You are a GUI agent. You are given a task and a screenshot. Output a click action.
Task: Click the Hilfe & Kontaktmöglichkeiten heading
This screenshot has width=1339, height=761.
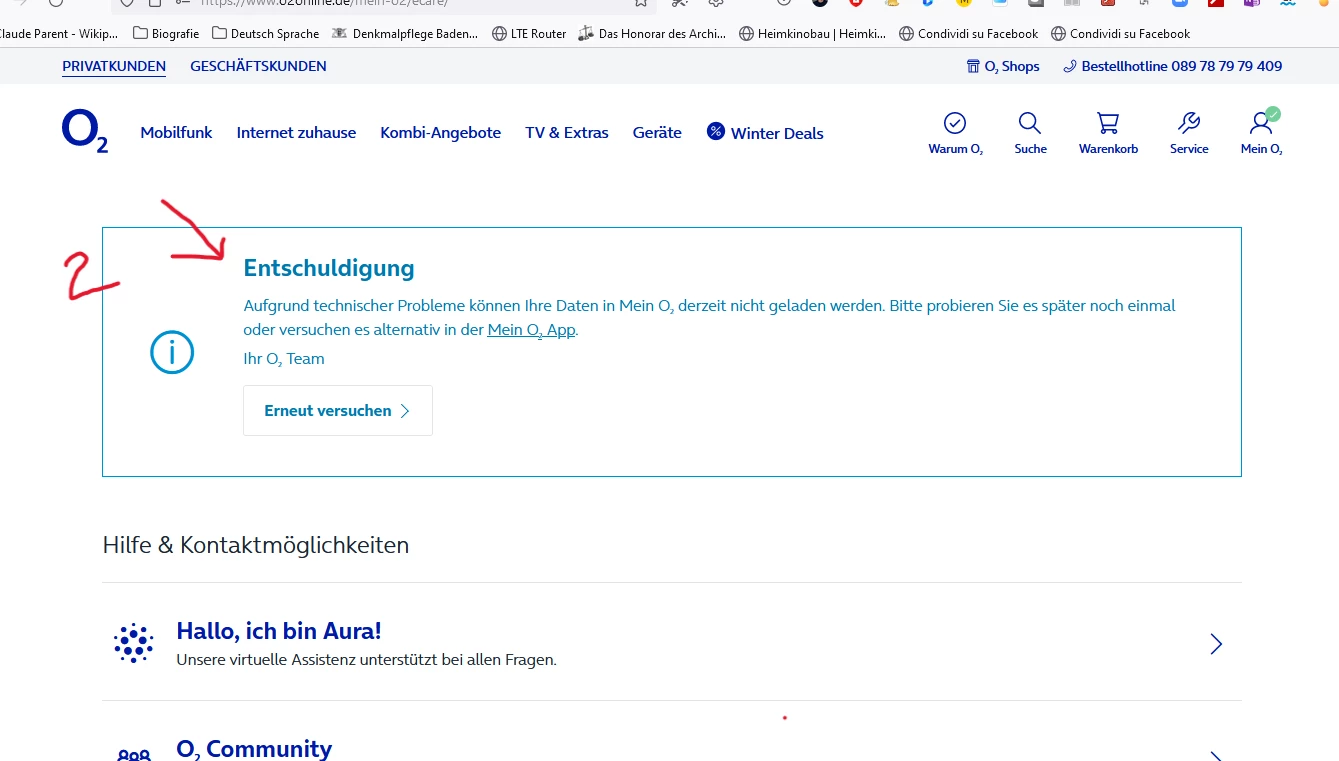[x=256, y=545]
